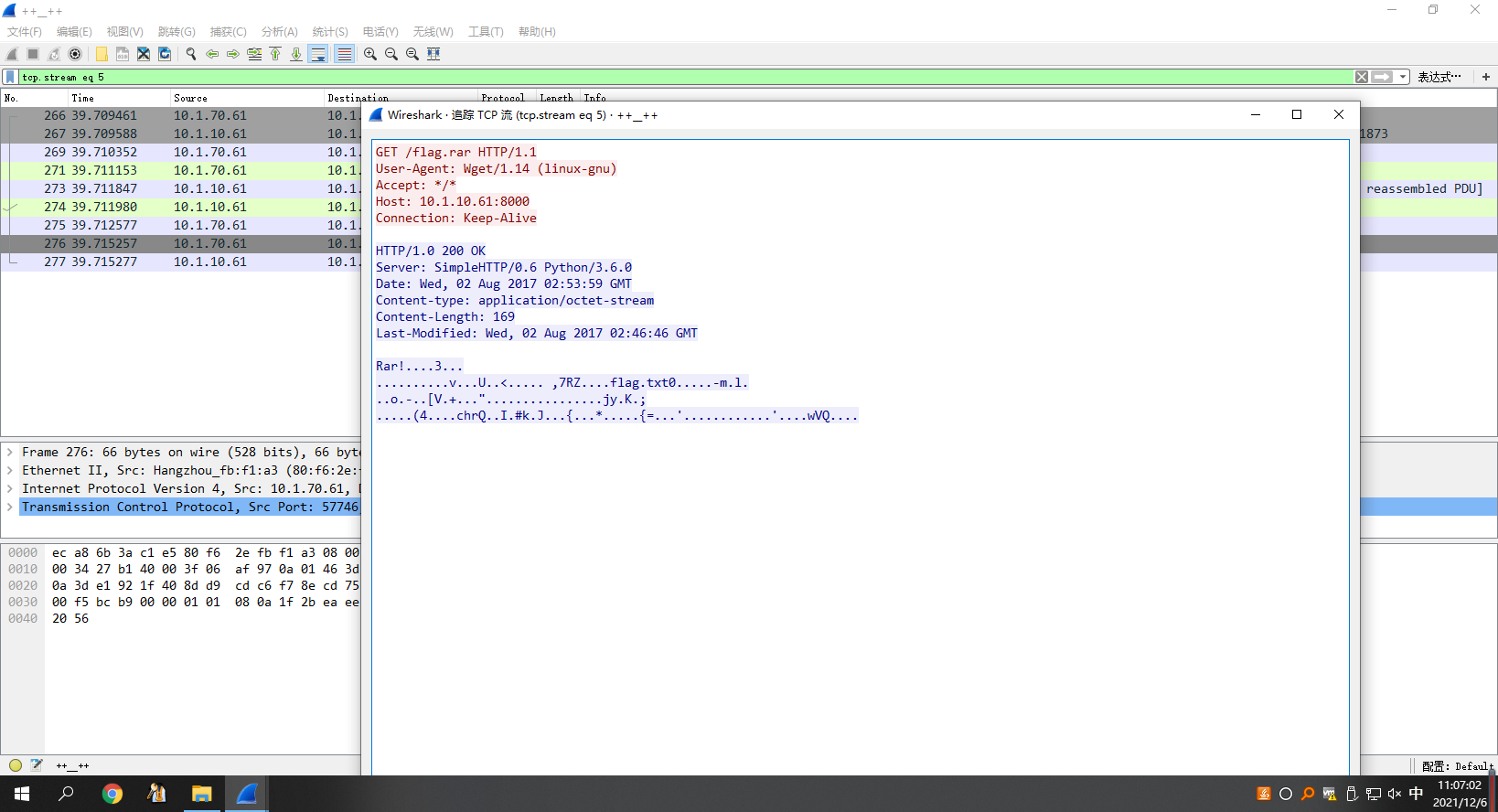Go back to previous packet arrow
The image size is (1498, 812).
[x=212, y=54]
